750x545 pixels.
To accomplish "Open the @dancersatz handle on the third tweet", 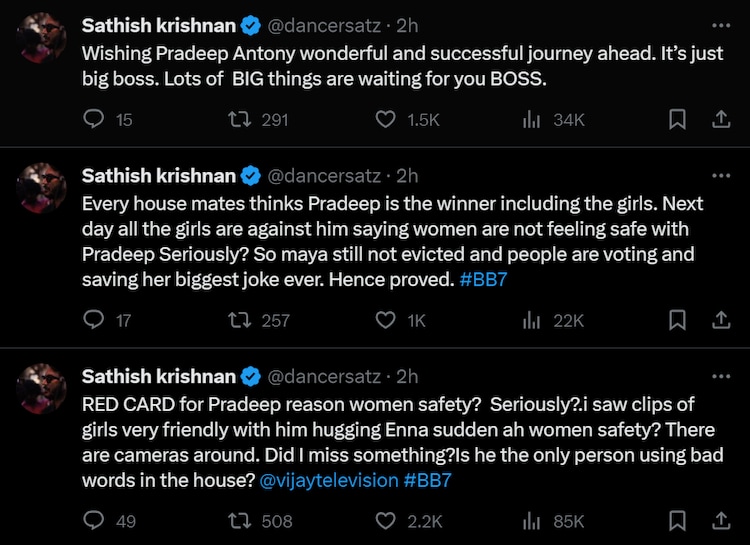I will pos(322,377).
